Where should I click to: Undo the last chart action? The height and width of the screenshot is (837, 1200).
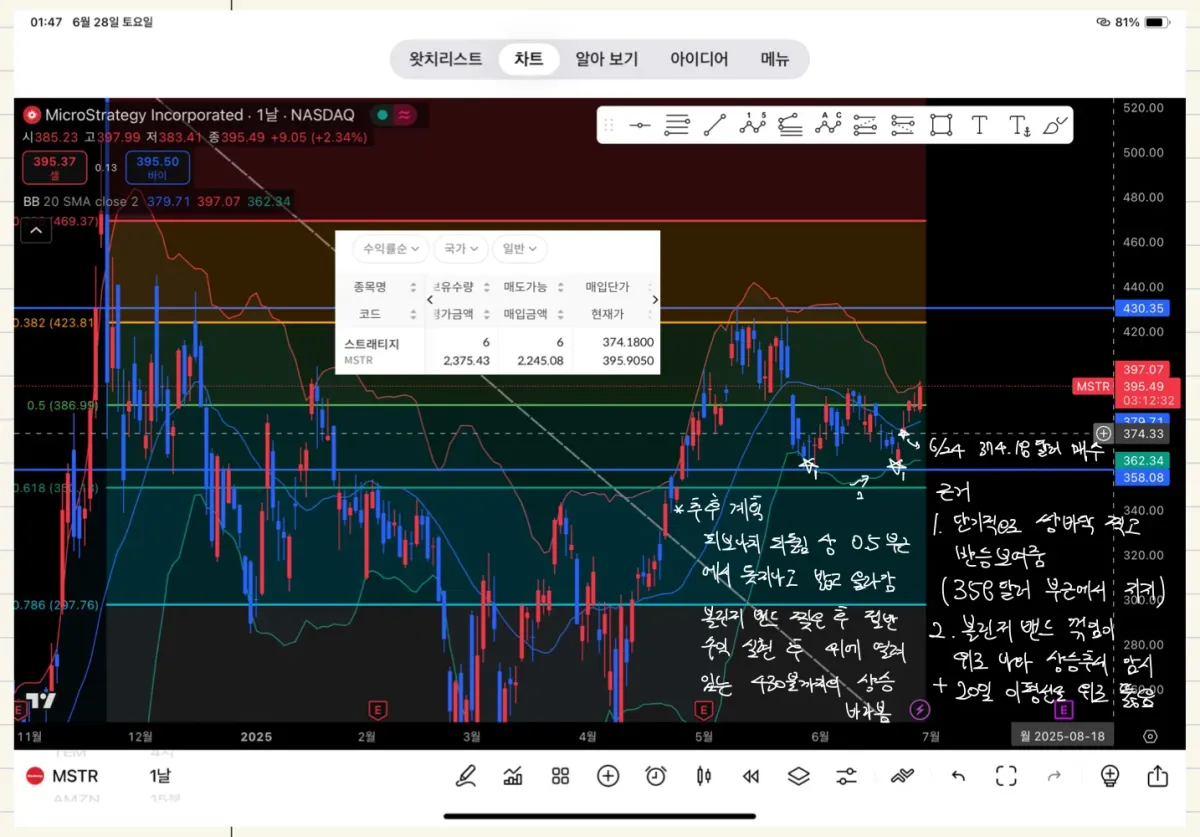point(958,776)
